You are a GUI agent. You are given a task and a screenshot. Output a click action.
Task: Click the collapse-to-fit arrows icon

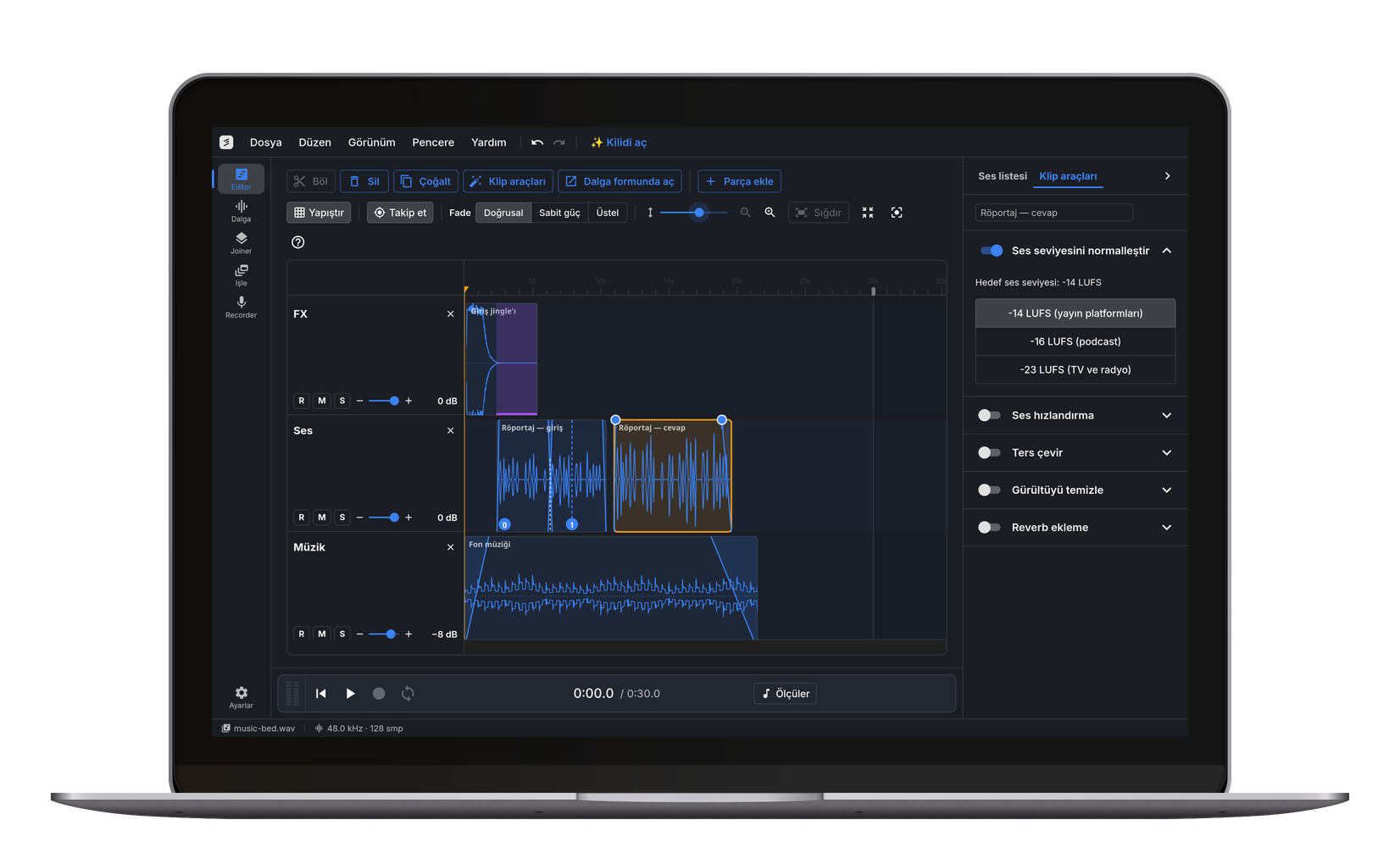[x=868, y=213]
